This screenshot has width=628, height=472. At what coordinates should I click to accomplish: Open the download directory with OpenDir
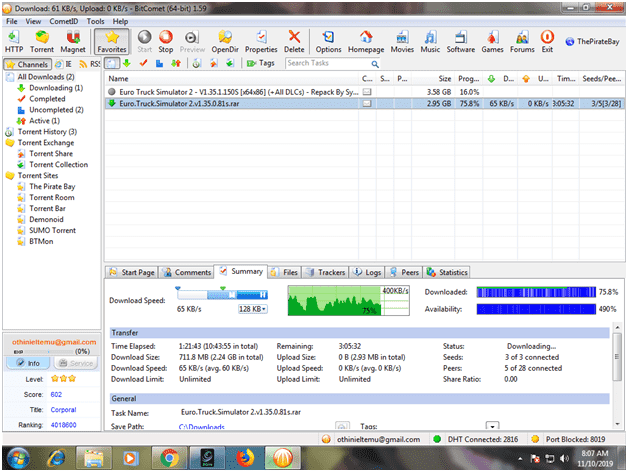tap(225, 42)
